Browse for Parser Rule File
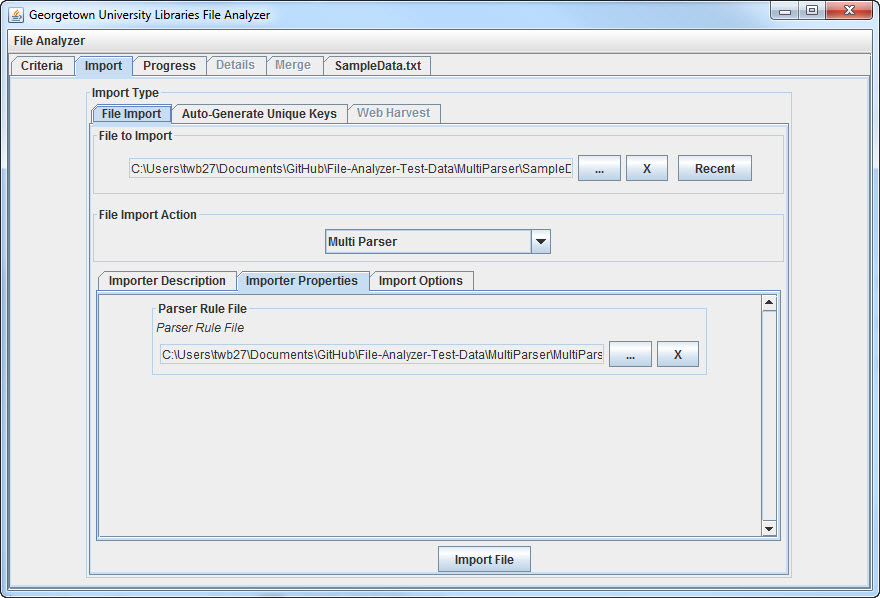 [630, 355]
